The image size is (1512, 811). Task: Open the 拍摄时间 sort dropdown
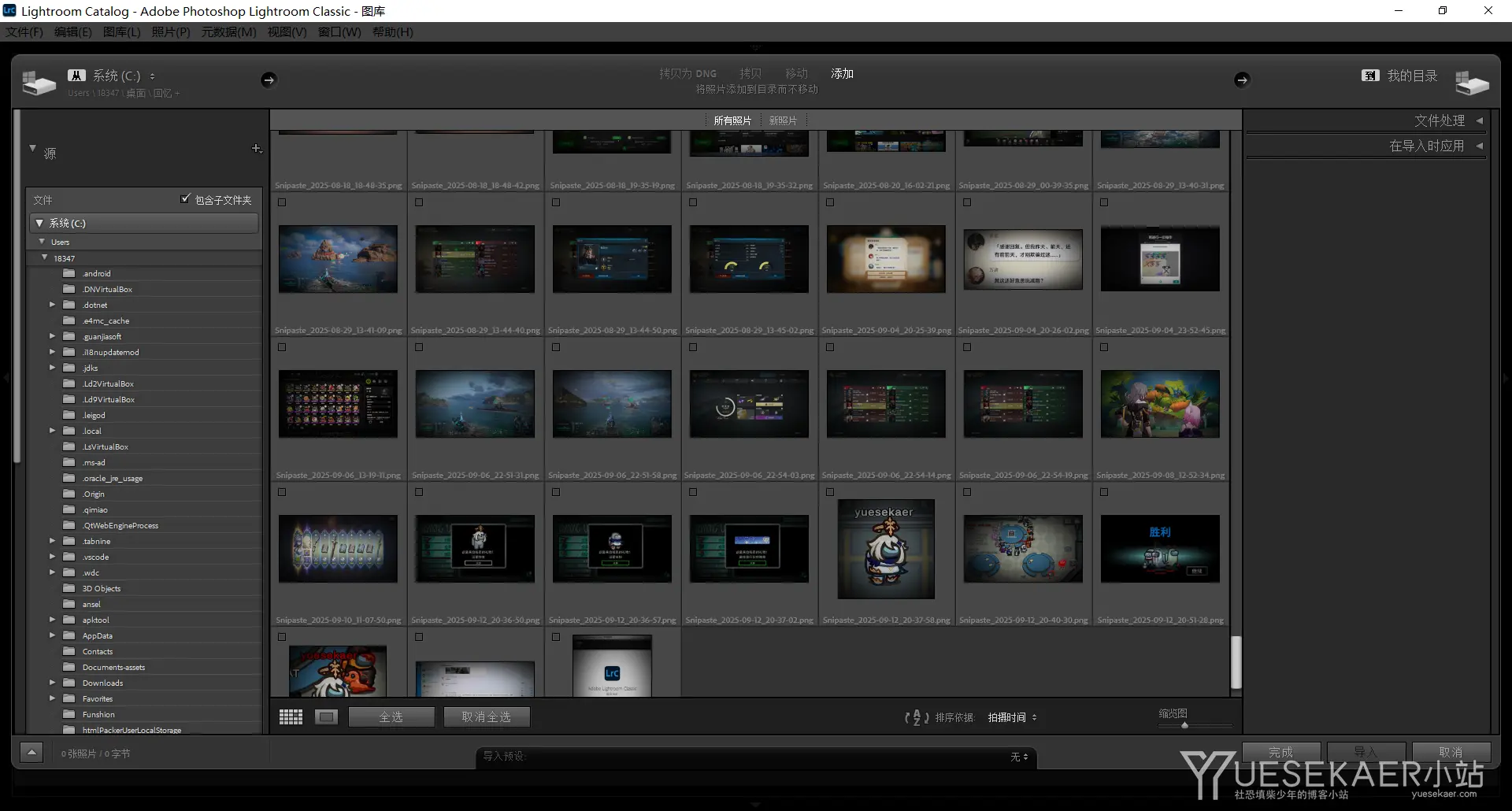1013,717
